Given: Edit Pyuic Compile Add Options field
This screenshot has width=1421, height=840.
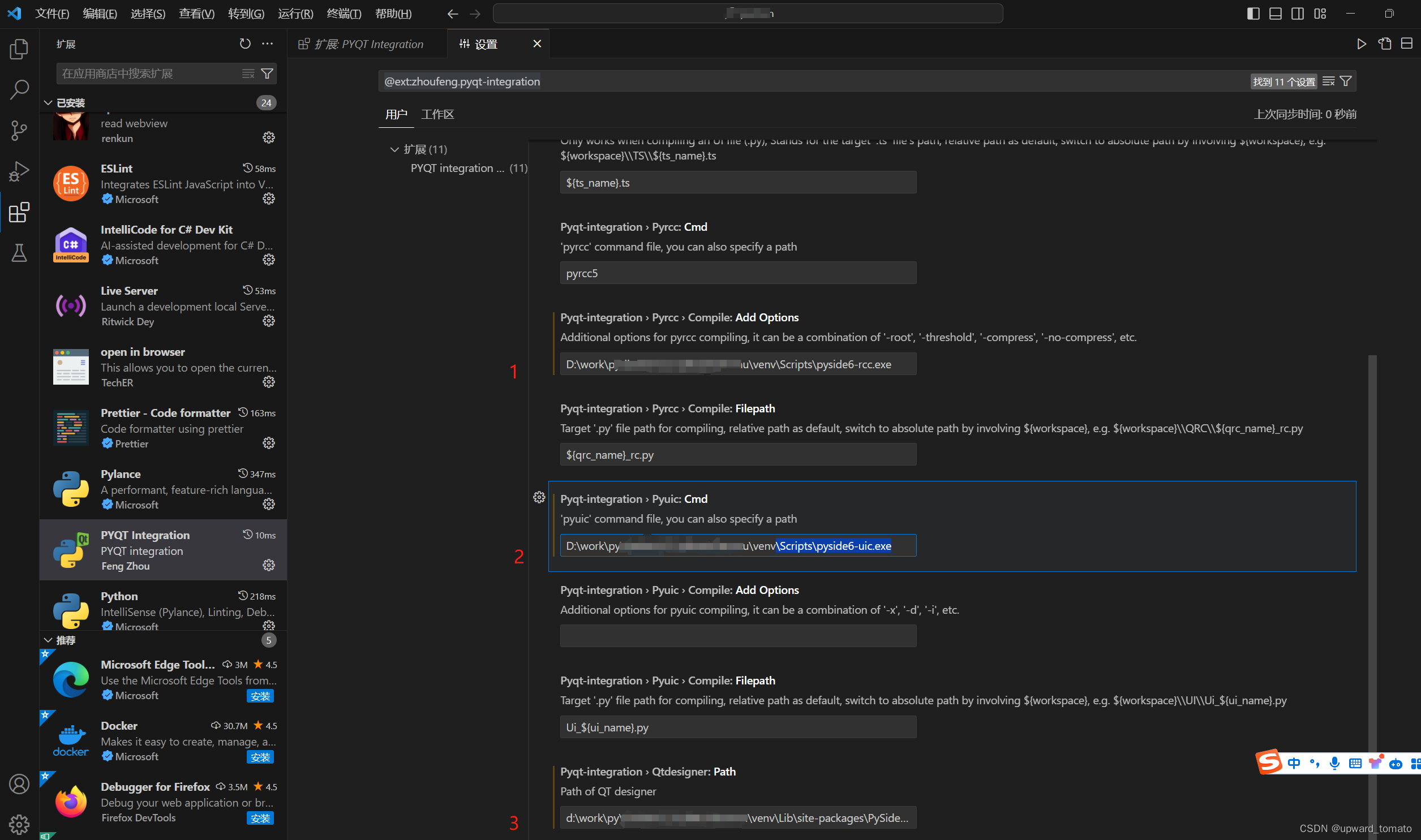Looking at the screenshot, I should (x=739, y=636).
